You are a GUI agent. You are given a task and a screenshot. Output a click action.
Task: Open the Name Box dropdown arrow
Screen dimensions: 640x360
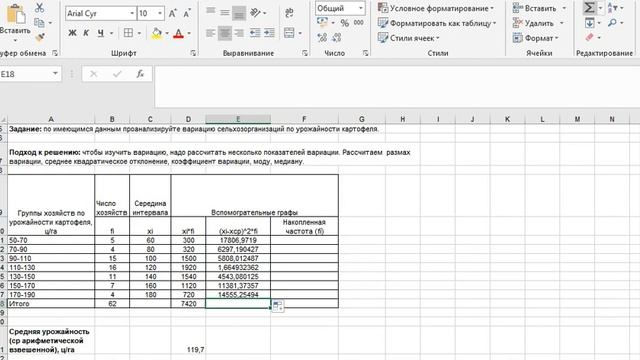(x=55, y=73)
